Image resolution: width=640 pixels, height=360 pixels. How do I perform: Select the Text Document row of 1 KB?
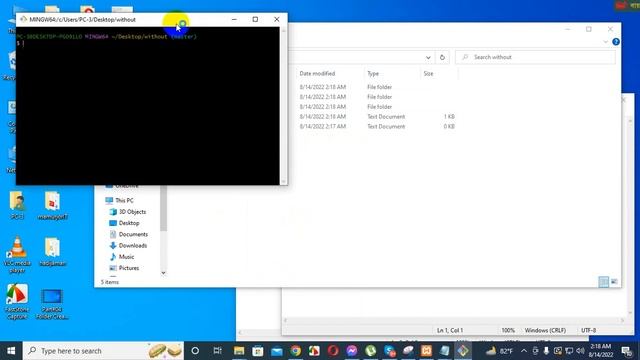[377, 116]
